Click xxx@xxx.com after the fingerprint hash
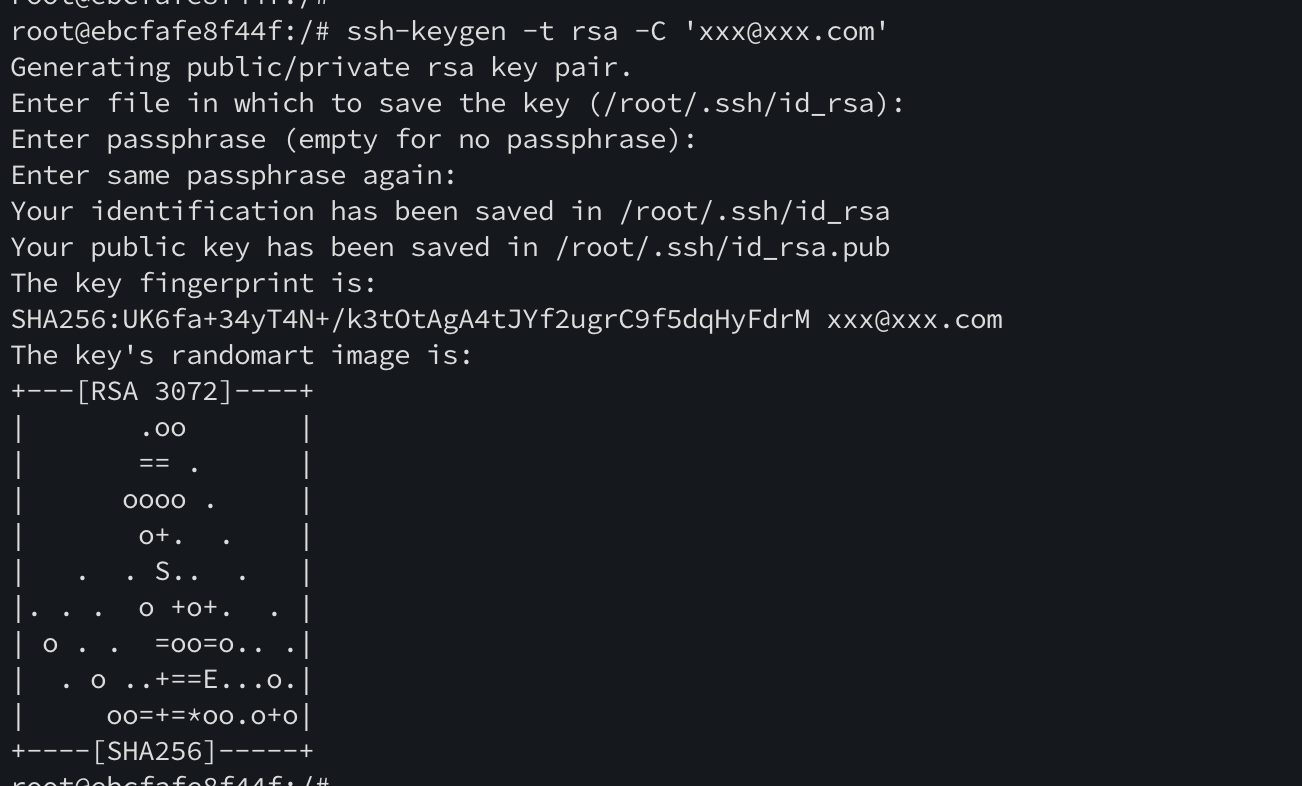1302x786 pixels. 914,319
